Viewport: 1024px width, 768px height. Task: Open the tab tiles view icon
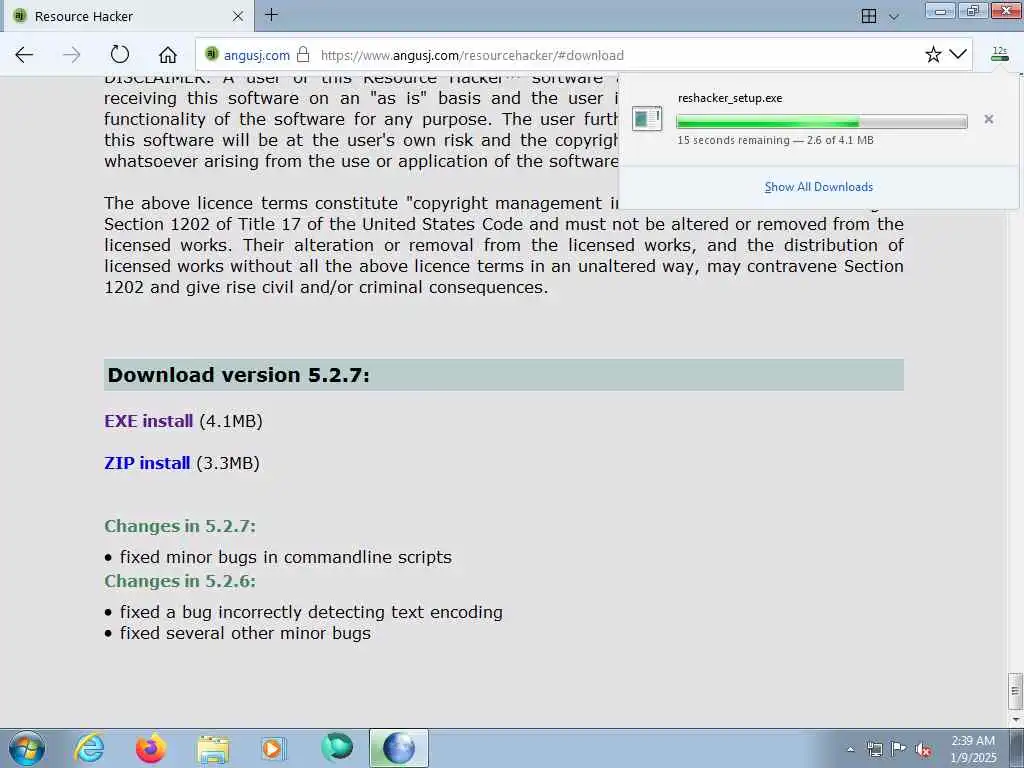[869, 16]
